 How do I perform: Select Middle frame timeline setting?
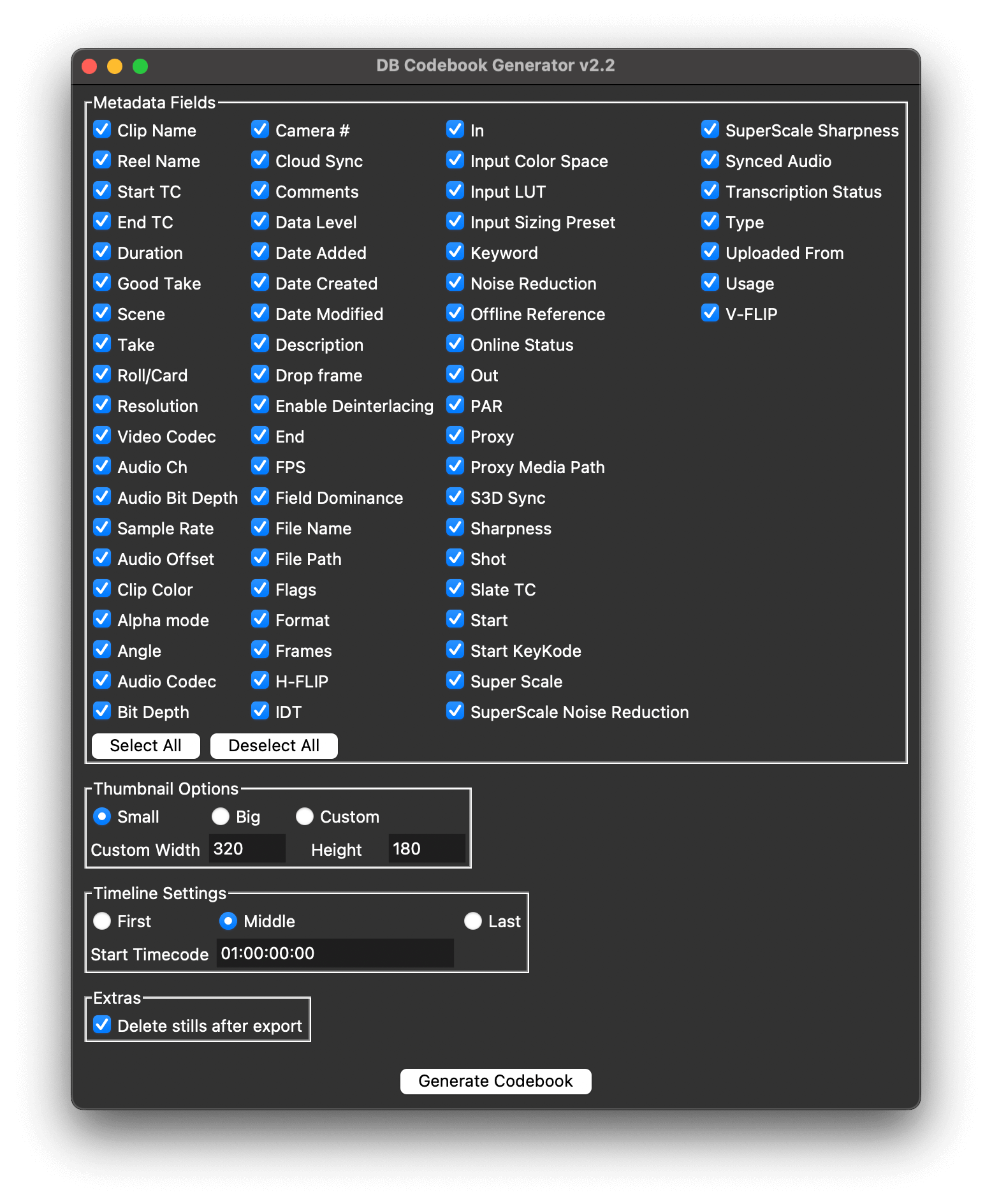point(228,921)
